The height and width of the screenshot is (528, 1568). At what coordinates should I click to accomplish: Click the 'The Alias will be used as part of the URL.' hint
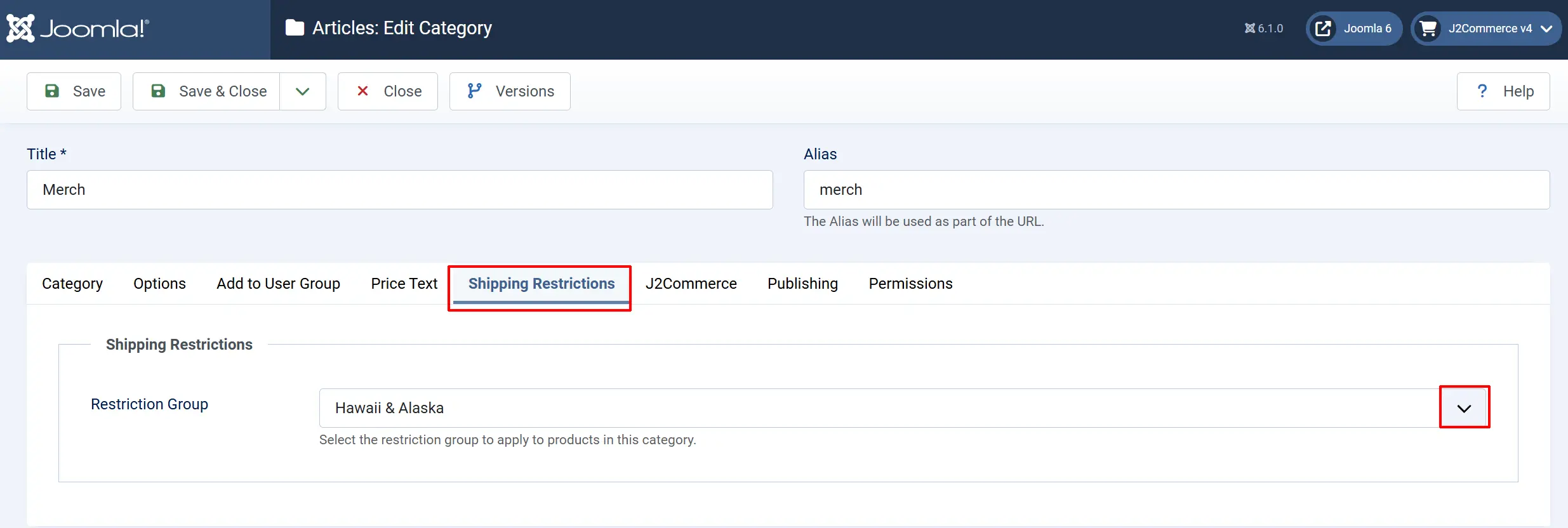pyautogui.click(x=924, y=221)
